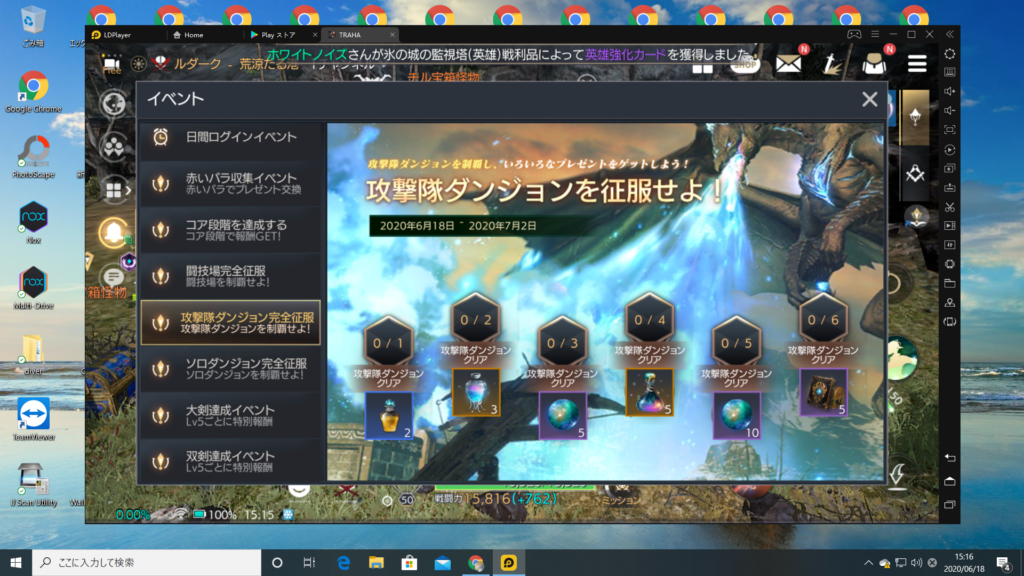Open the in-game bag inventory icon
Screen dimensions: 1024x576
pos(874,63)
